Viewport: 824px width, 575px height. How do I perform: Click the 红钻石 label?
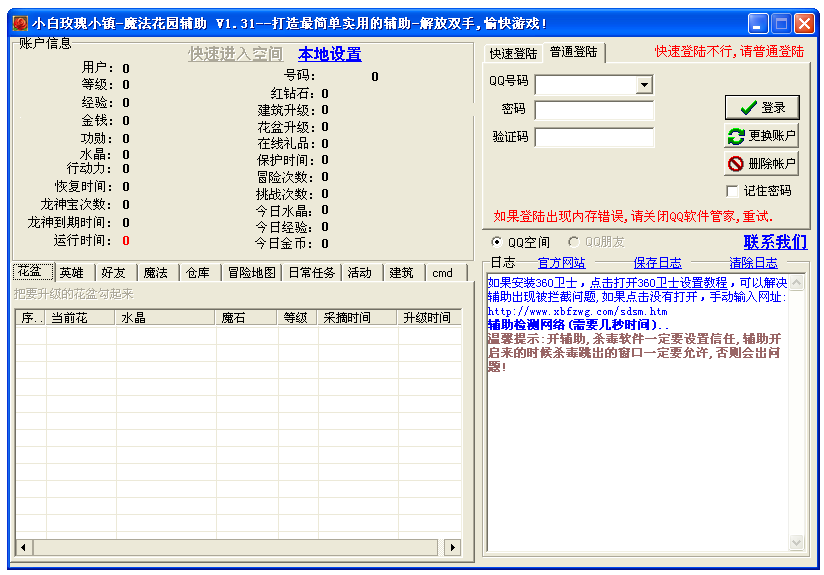point(292,94)
